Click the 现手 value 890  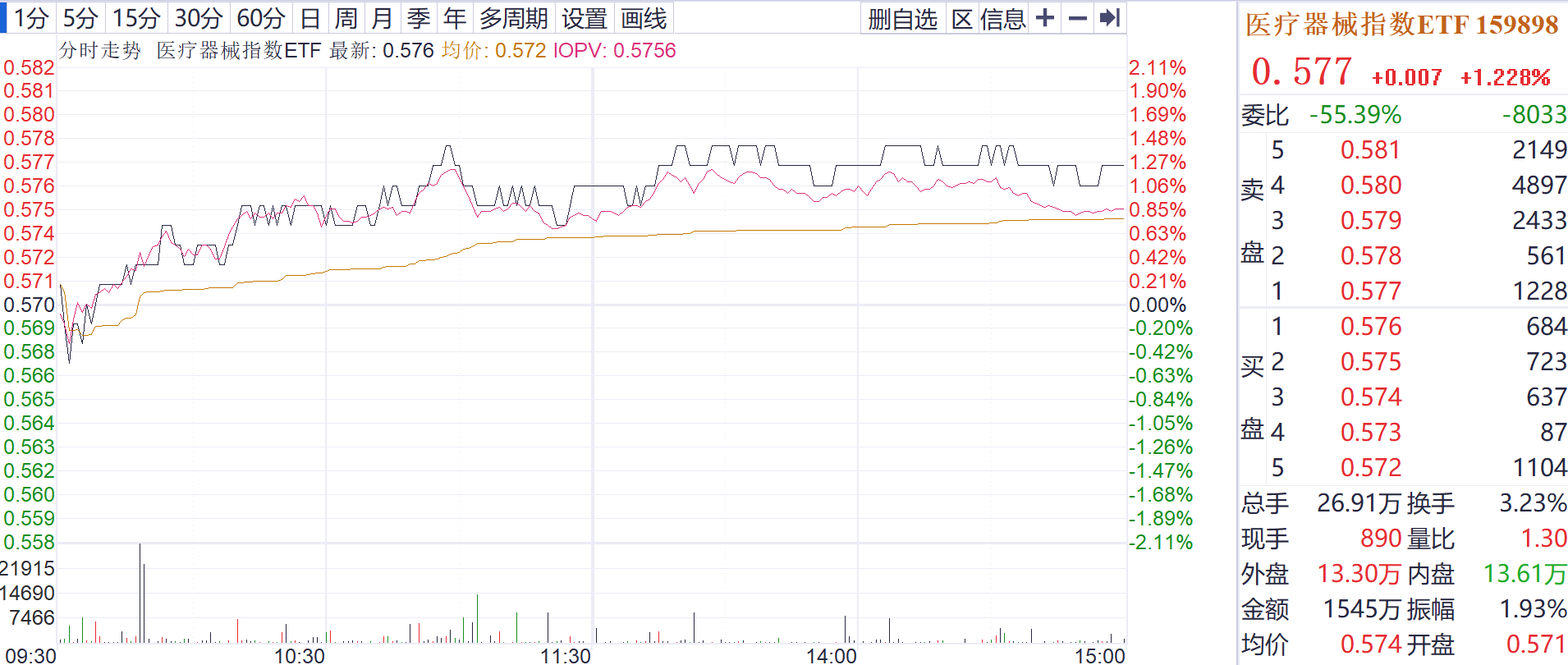tap(1381, 538)
